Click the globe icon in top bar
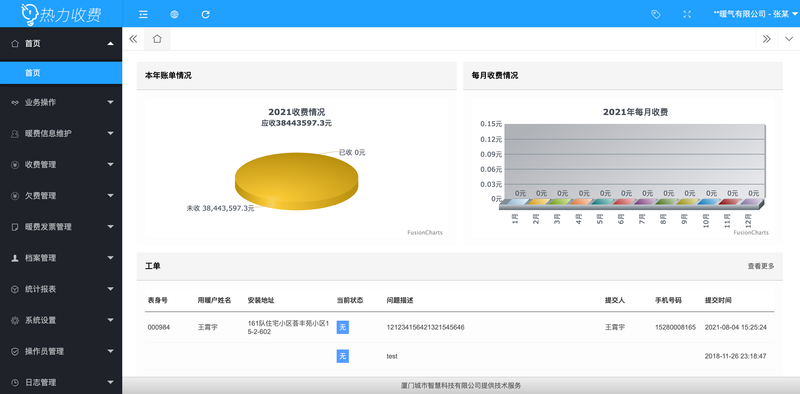This screenshot has width=800, height=394. (174, 14)
